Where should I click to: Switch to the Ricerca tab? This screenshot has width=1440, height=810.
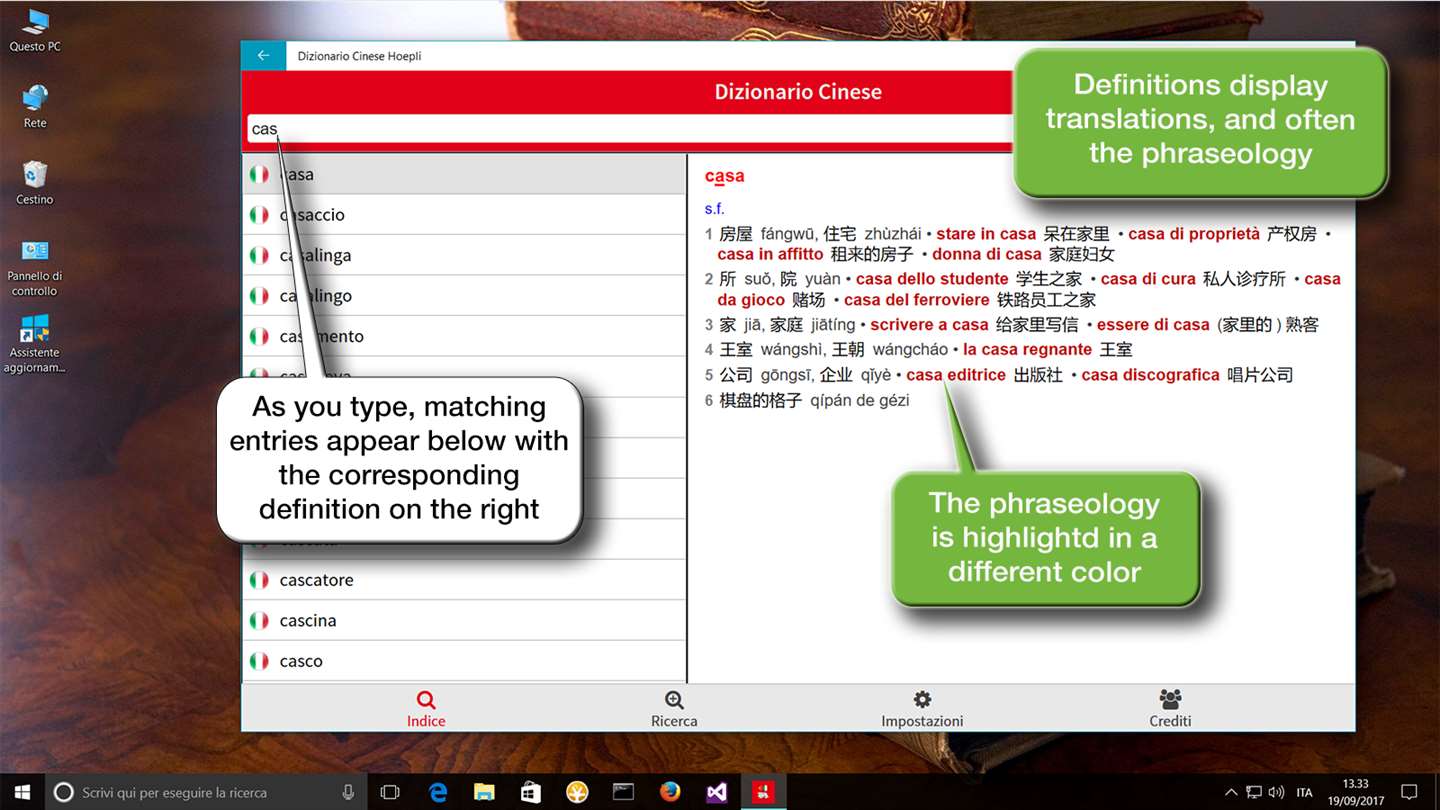click(x=674, y=709)
